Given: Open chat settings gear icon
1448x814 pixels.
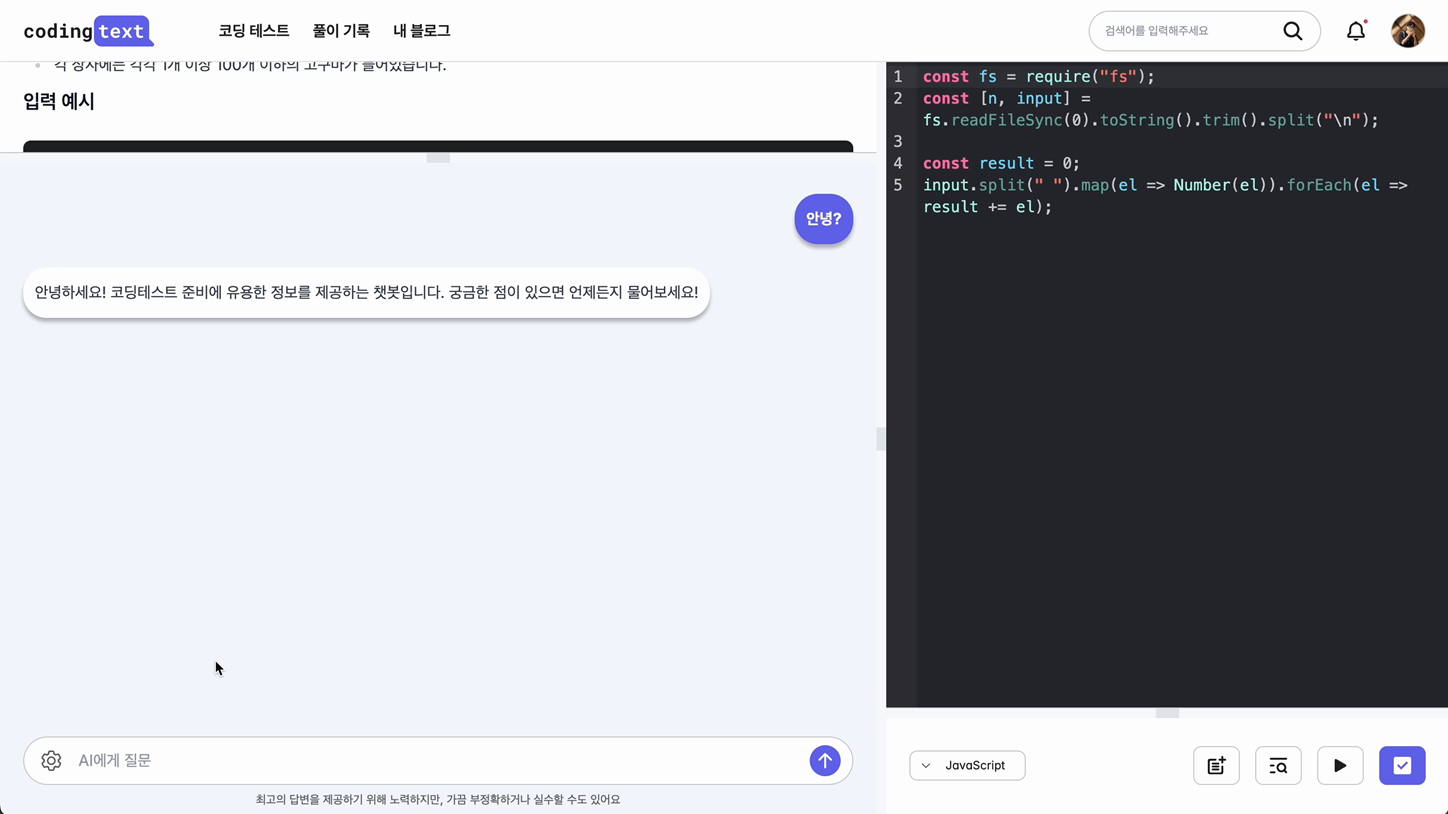Looking at the screenshot, I should [x=51, y=761].
